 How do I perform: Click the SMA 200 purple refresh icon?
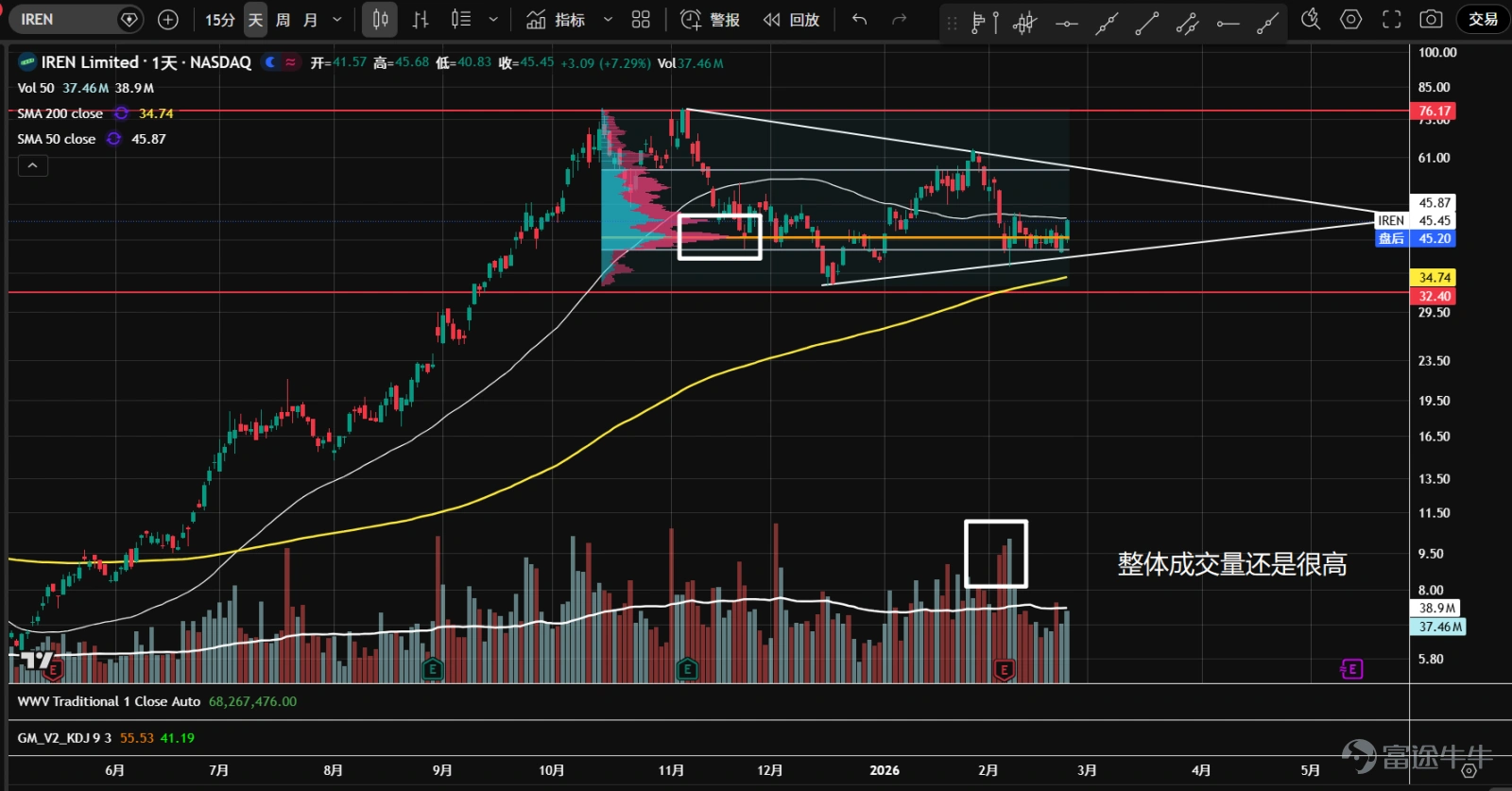point(122,113)
